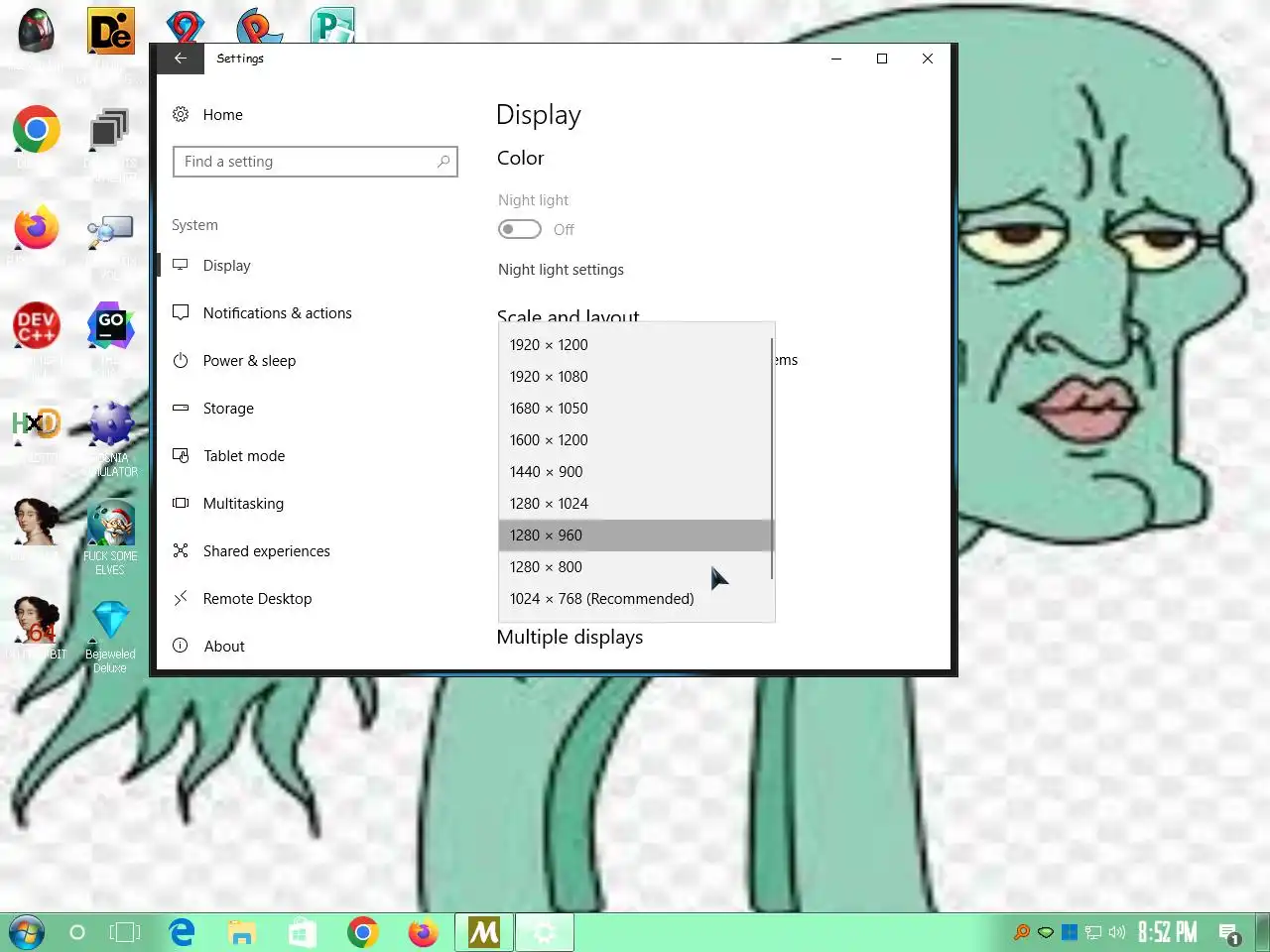Screen dimensions: 1270x952
Task: Open the GoLand desktop shortcut
Action: point(110,326)
